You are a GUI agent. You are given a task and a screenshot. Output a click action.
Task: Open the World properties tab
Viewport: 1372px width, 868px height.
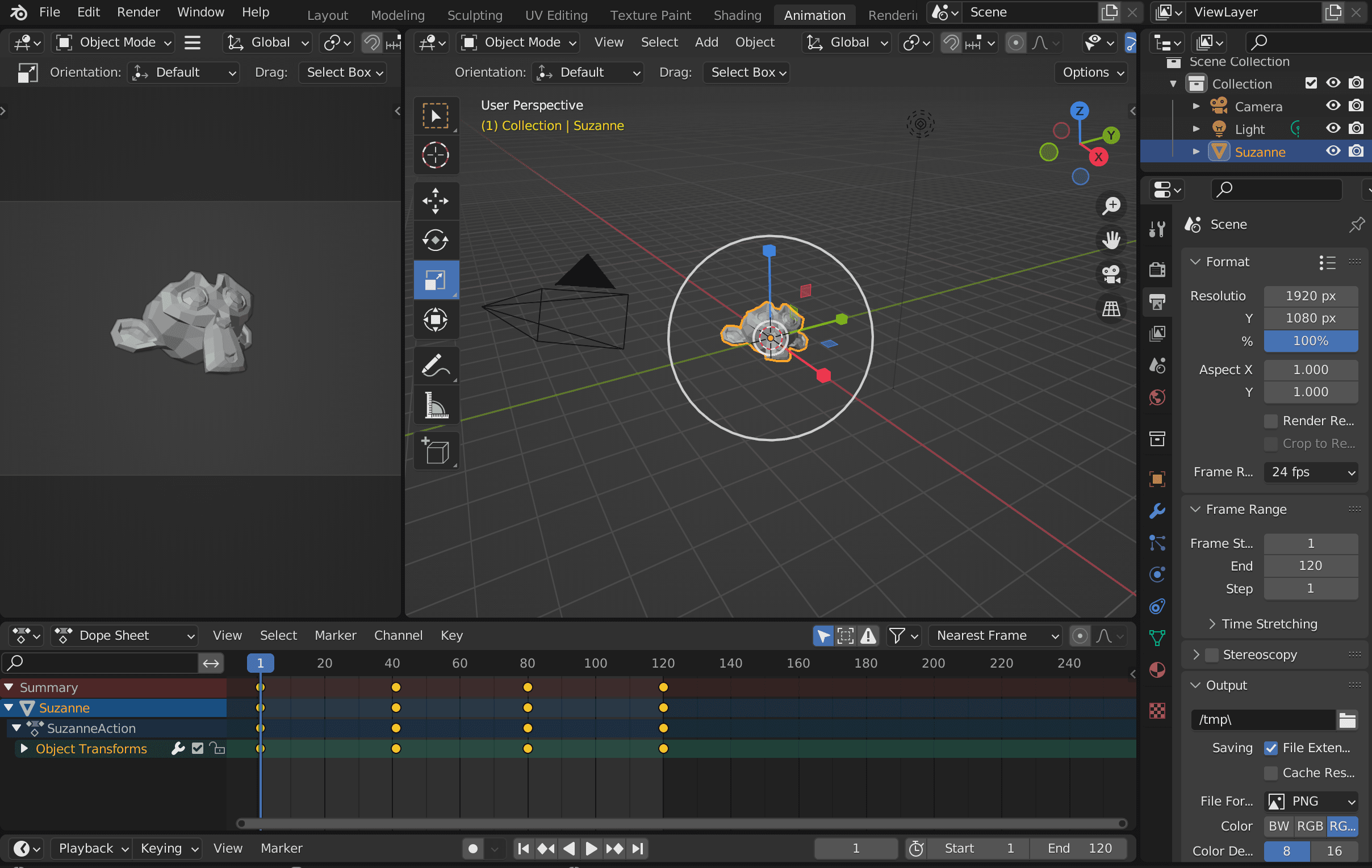[x=1157, y=397]
